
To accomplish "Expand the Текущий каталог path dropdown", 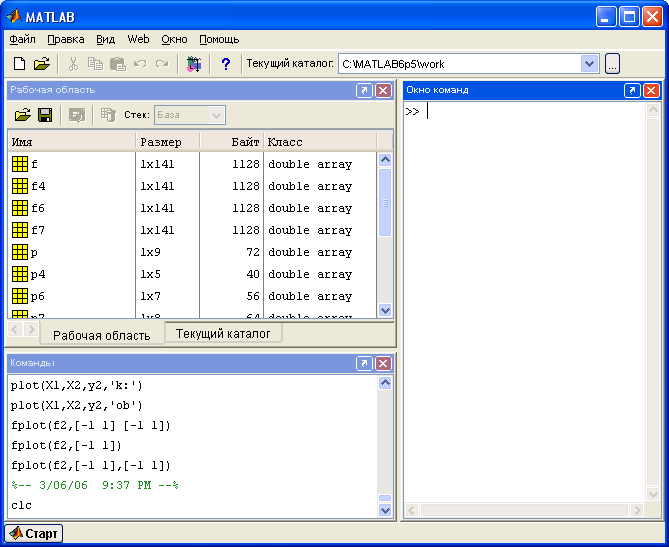I will (x=590, y=64).
